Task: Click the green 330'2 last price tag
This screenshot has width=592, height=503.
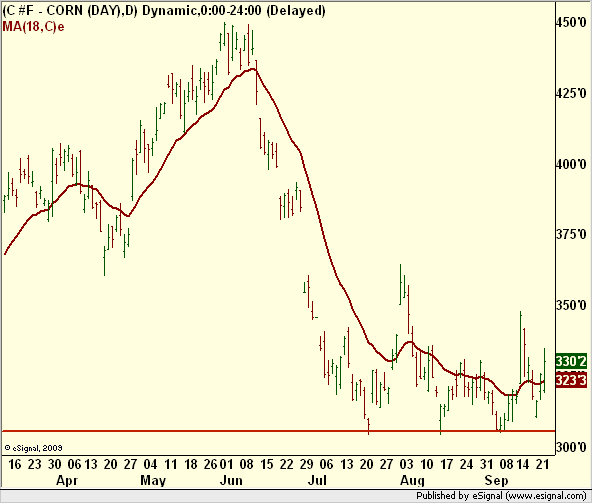Action: [571, 361]
